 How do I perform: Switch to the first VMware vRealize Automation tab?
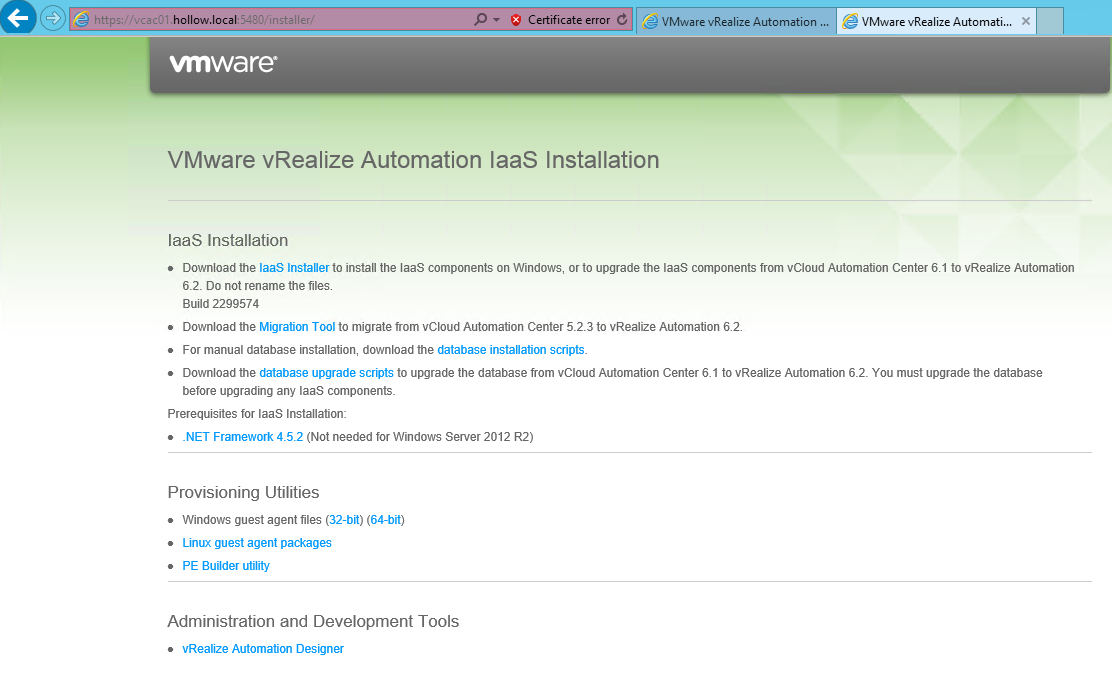click(735, 21)
